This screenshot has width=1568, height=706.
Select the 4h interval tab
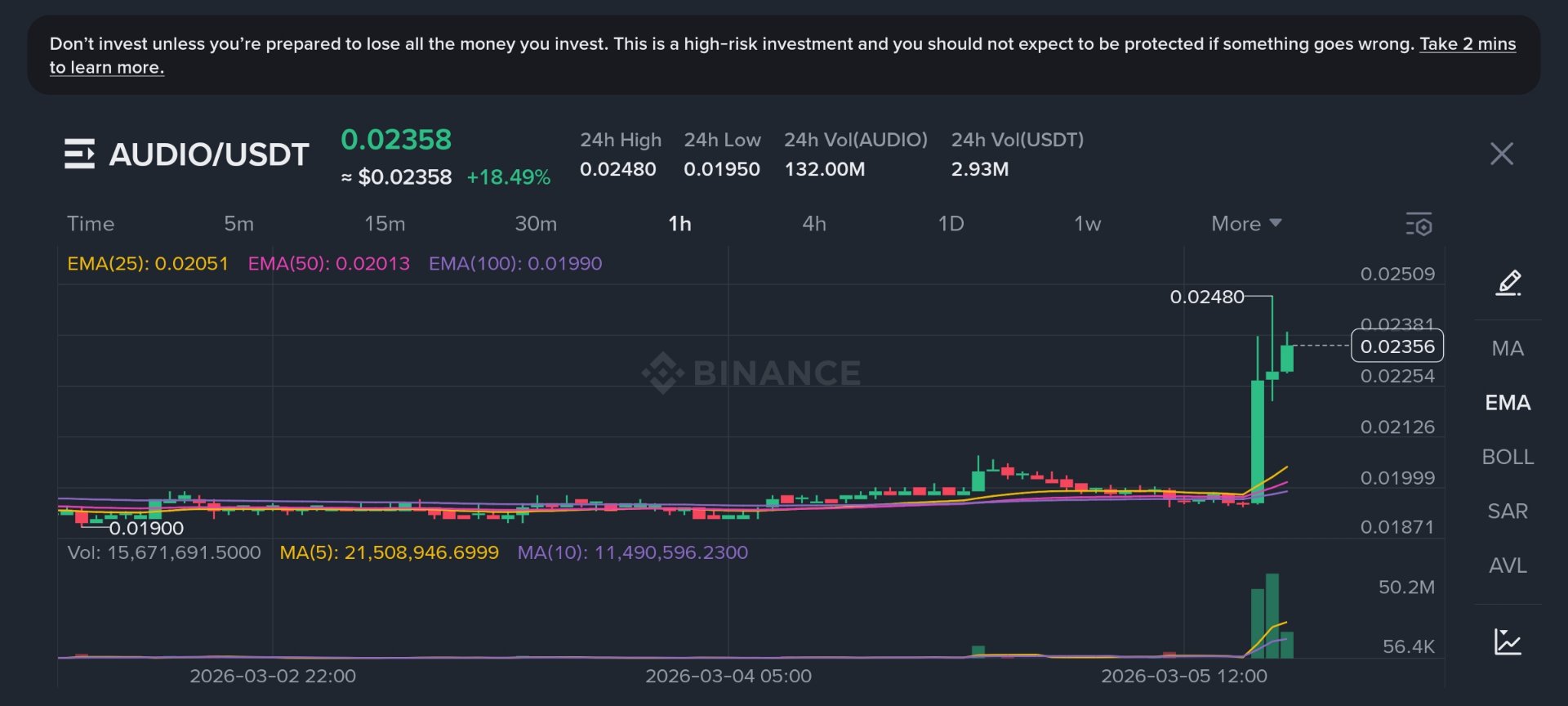click(813, 223)
